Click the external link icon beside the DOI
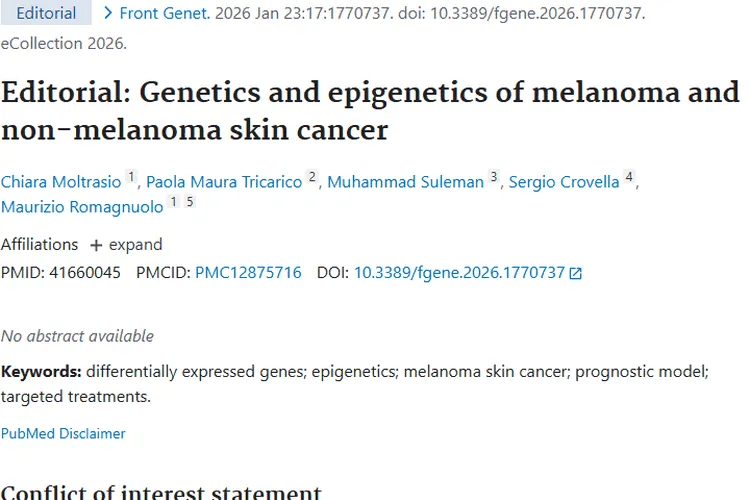750x500 pixels. coord(575,273)
